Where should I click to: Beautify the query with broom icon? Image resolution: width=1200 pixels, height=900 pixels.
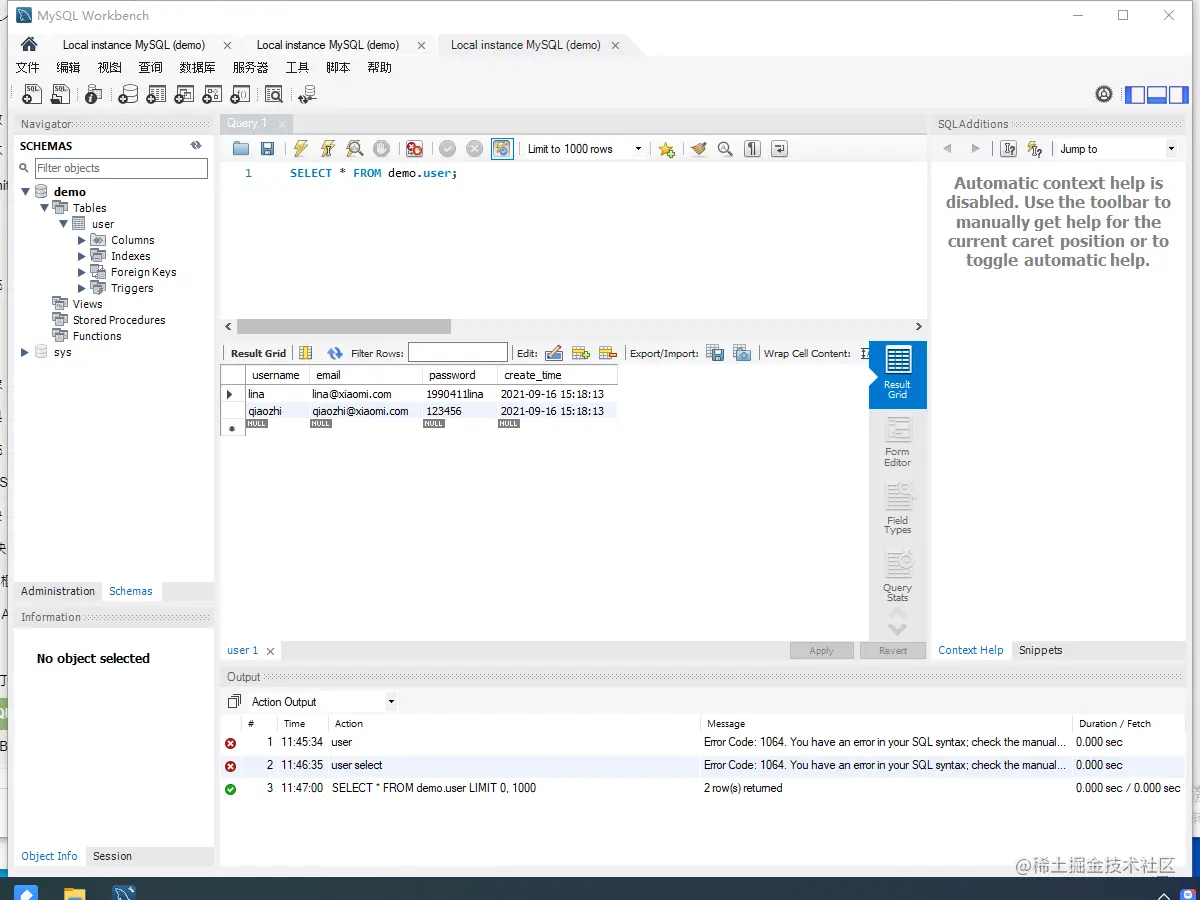[x=698, y=149]
